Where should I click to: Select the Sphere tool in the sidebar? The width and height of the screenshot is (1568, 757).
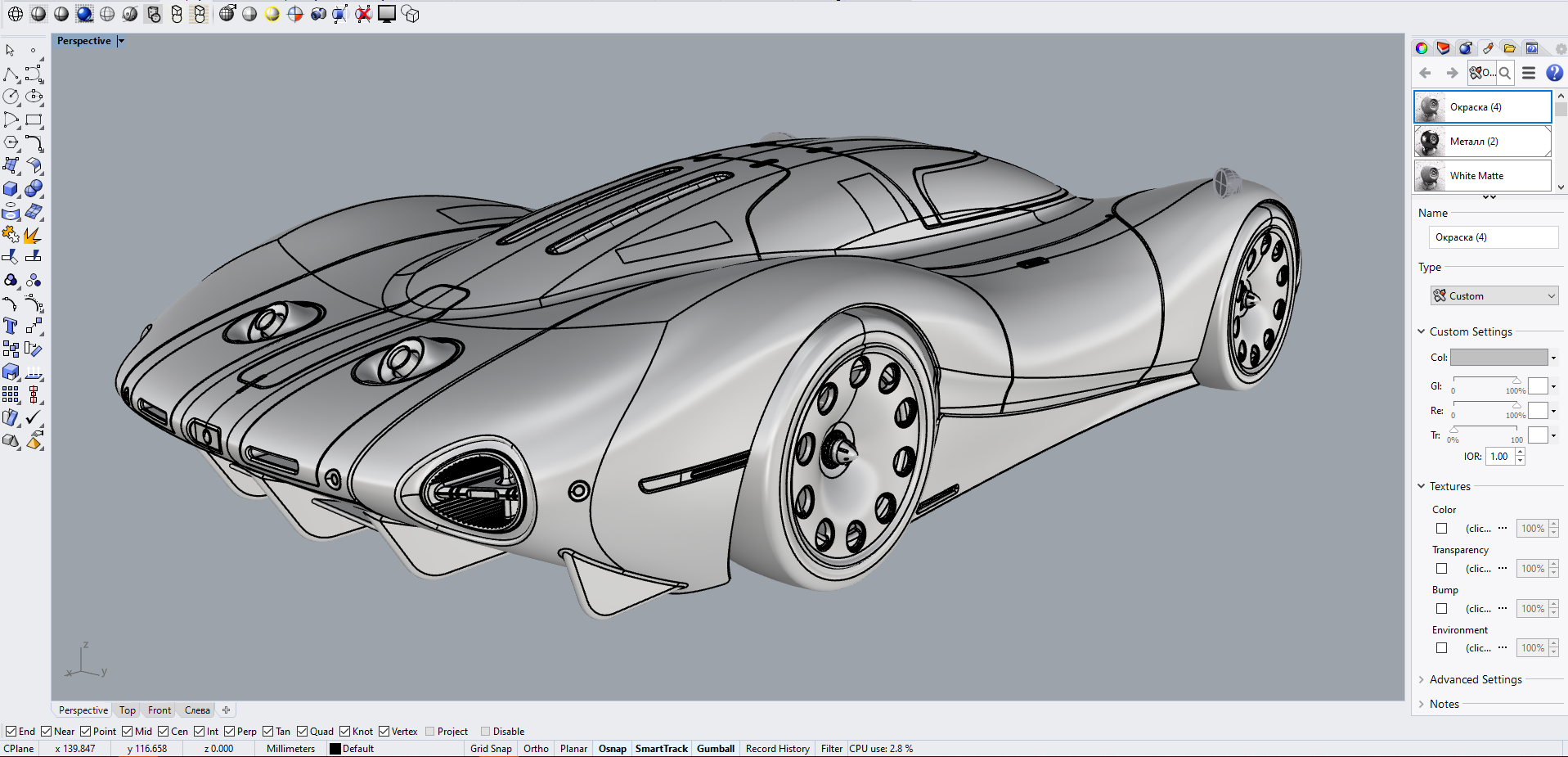point(34,188)
